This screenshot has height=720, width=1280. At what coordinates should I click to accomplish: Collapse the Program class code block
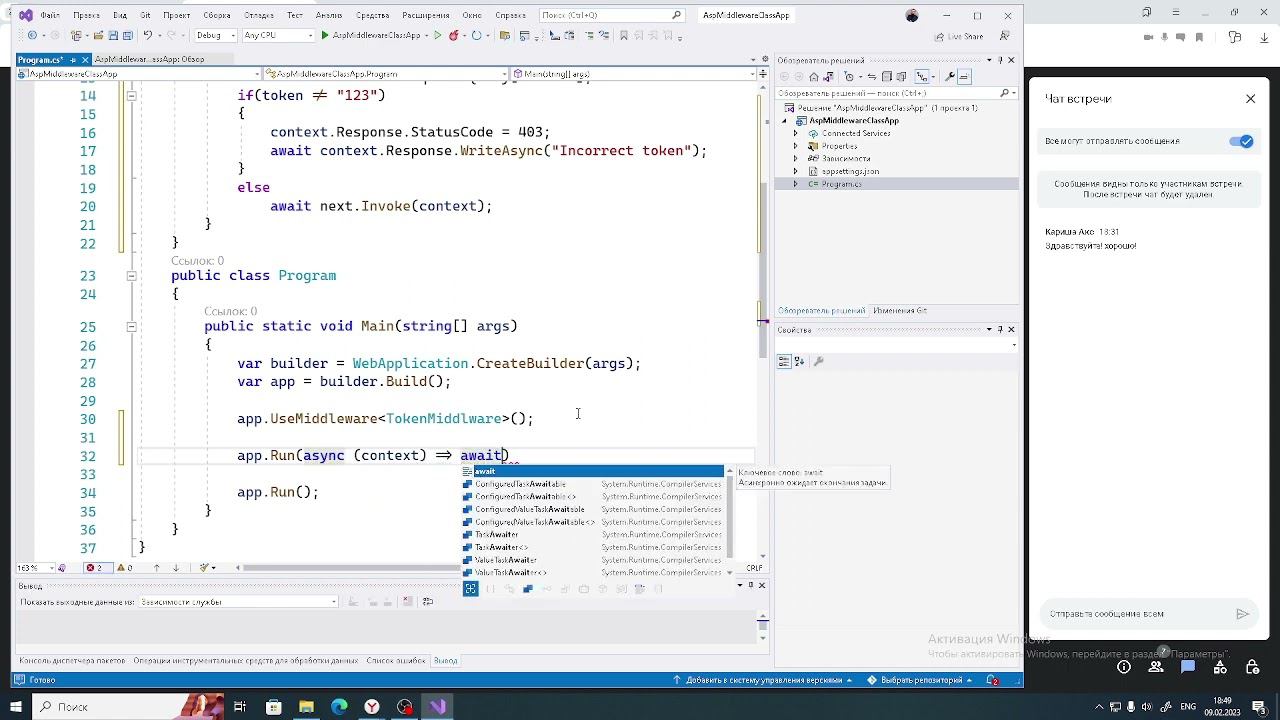coord(131,276)
